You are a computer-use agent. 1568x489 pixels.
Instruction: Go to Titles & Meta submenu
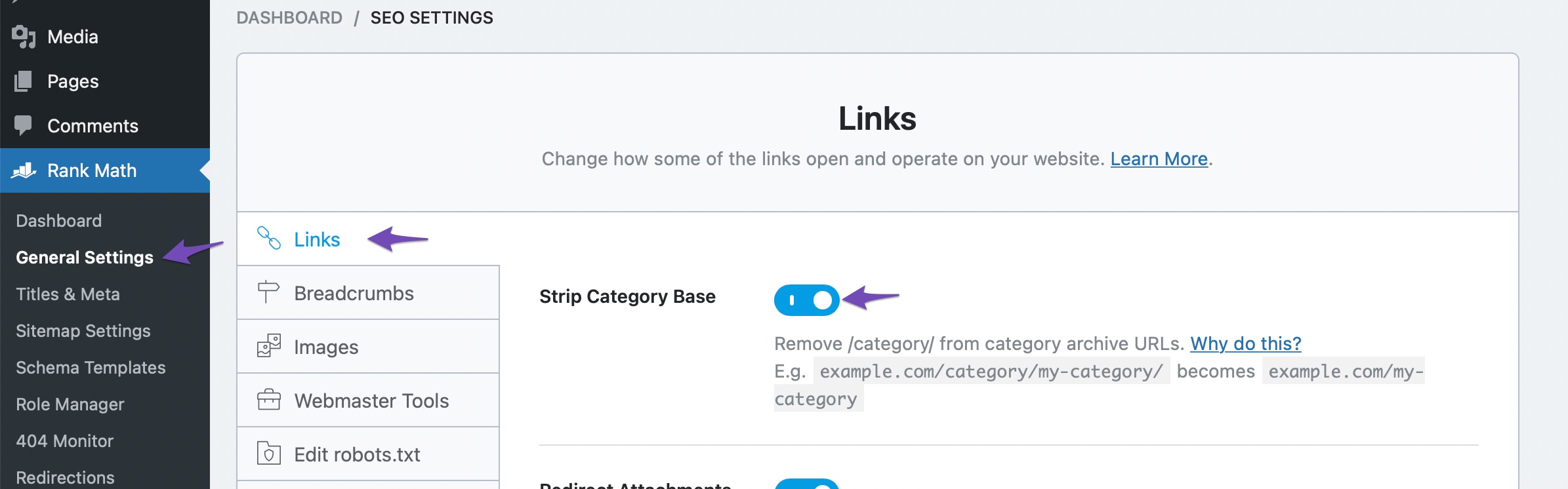pos(68,294)
